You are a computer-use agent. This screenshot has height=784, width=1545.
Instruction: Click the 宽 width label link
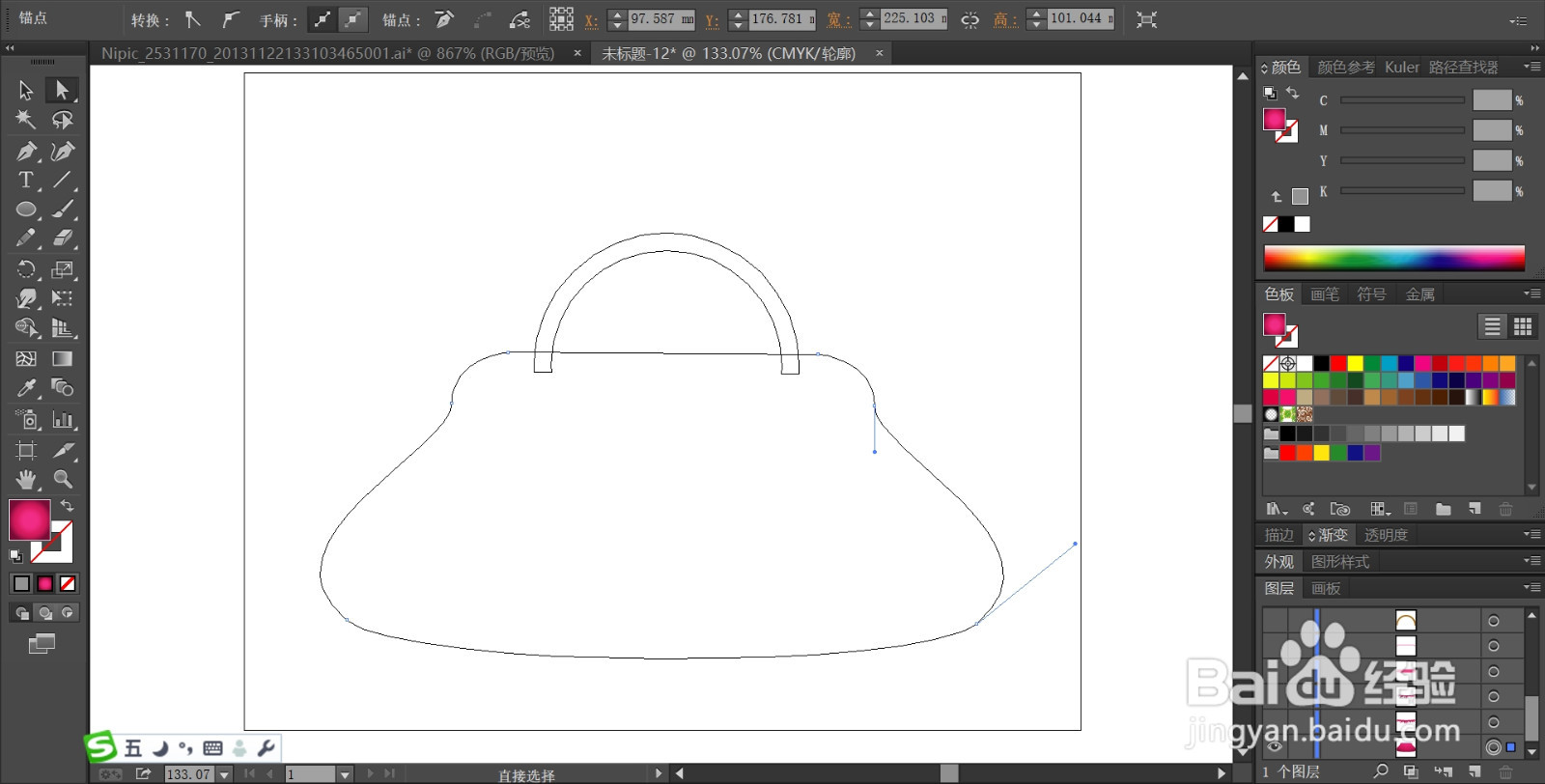tap(839, 20)
